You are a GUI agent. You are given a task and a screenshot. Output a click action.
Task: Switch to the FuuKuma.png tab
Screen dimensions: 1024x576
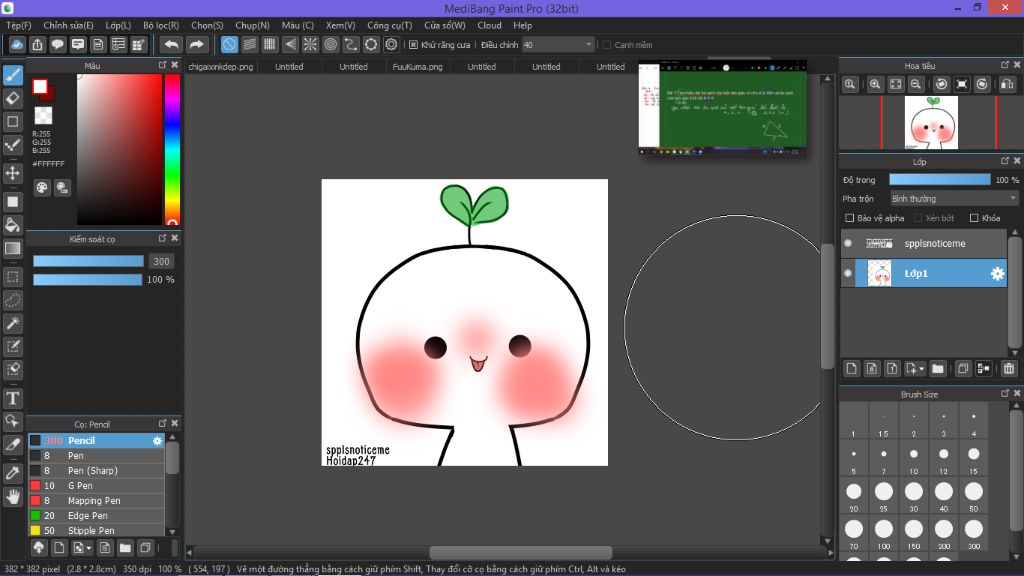(417, 67)
